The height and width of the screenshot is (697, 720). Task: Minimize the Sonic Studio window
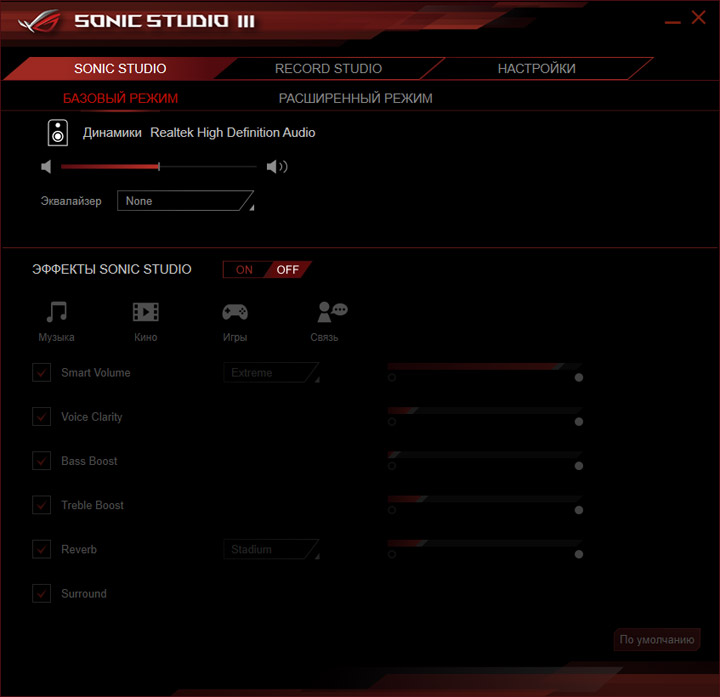673,22
